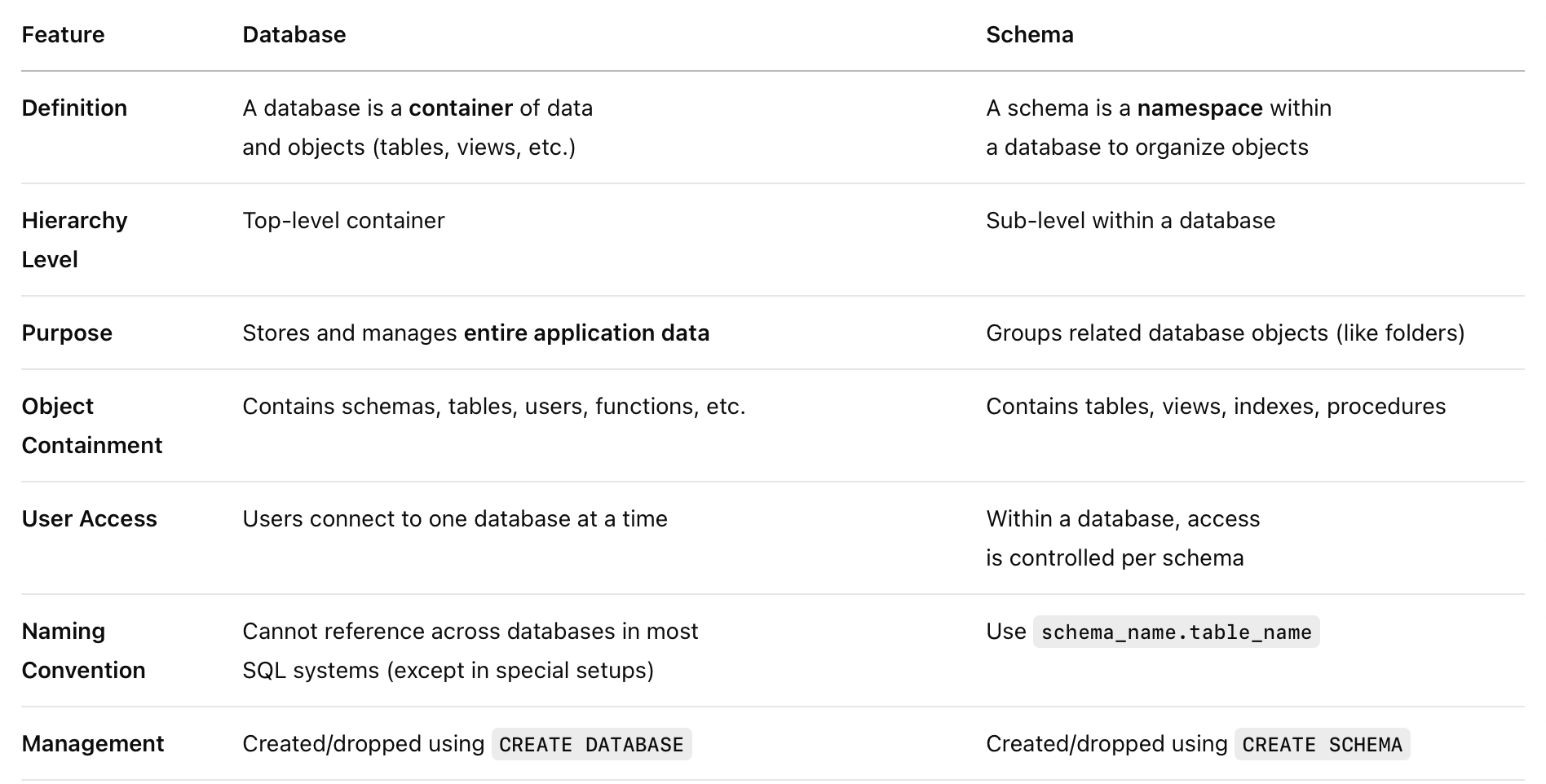The width and height of the screenshot is (1546, 784).
Task: Click Sub-level within a database text
Action: 1130,221
